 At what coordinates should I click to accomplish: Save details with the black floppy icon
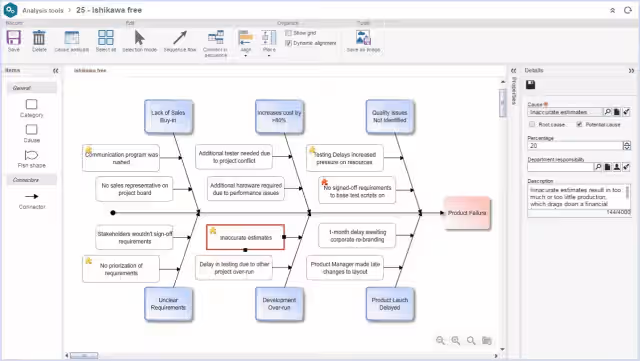pyautogui.click(x=531, y=85)
